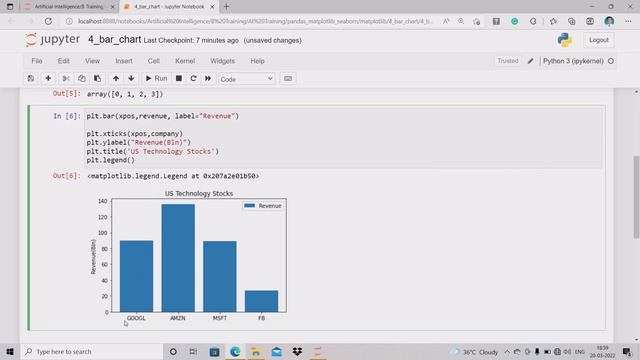Open the Insert menu
This screenshot has height=360, width=640.
pos(124,61)
